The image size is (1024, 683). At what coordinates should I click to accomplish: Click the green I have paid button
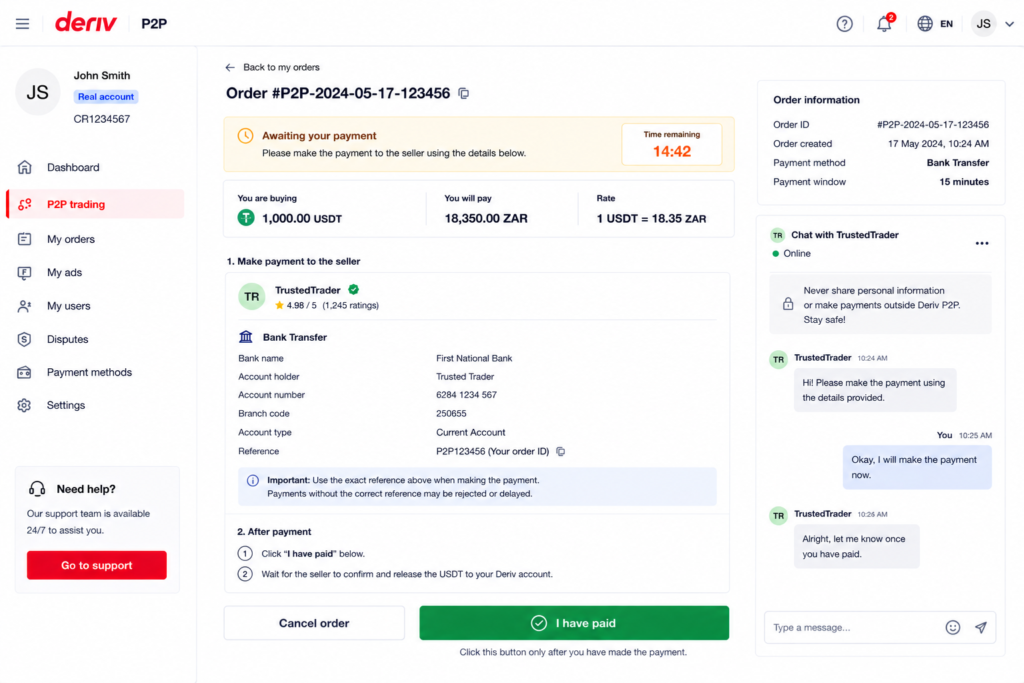(574, 623)
